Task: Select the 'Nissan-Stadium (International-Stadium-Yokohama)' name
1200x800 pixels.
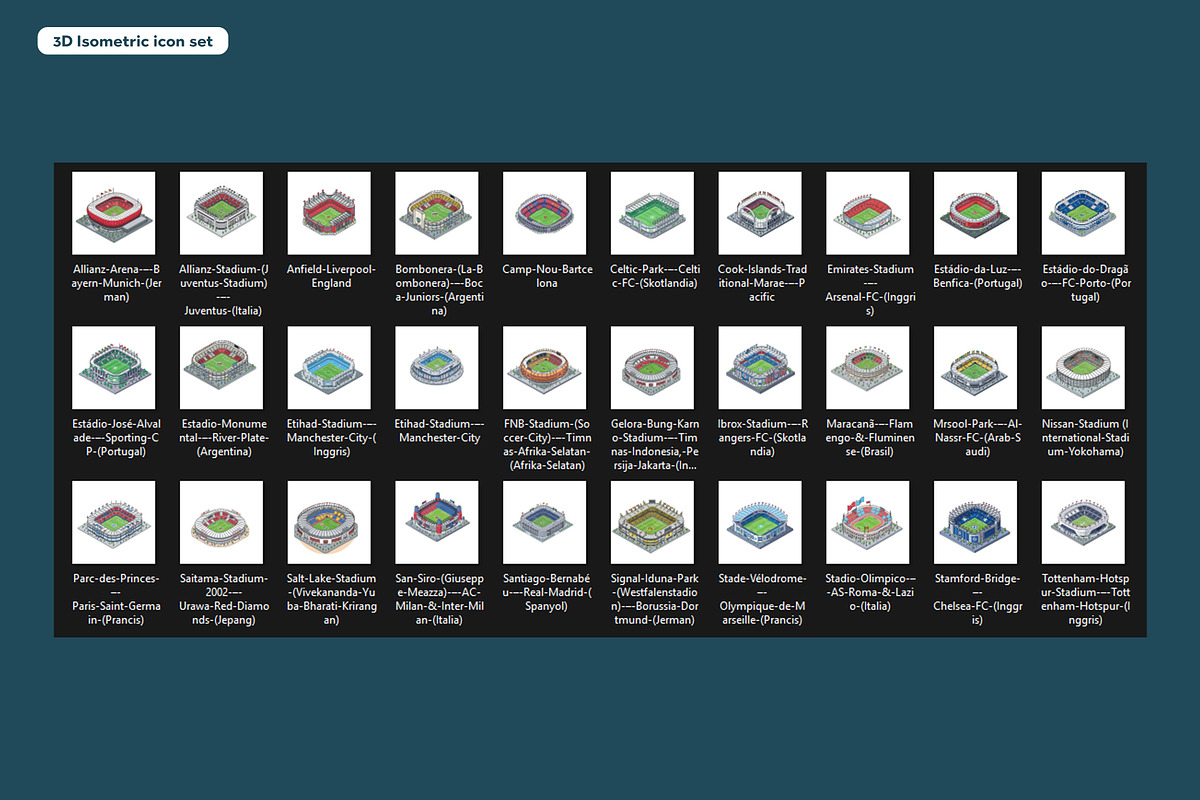Action: pyautogui.click(x=1084, y=437)
